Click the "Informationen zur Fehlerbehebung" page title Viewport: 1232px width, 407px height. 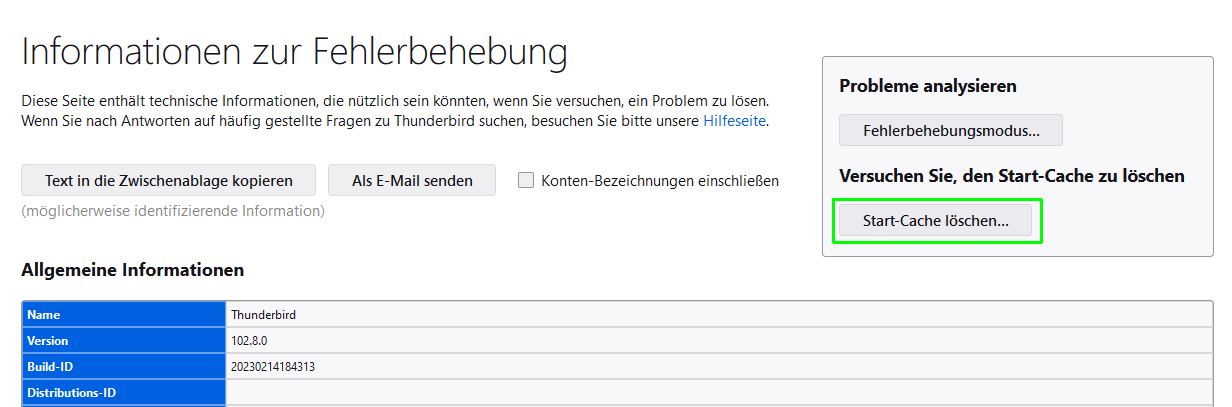coord(294,52)
